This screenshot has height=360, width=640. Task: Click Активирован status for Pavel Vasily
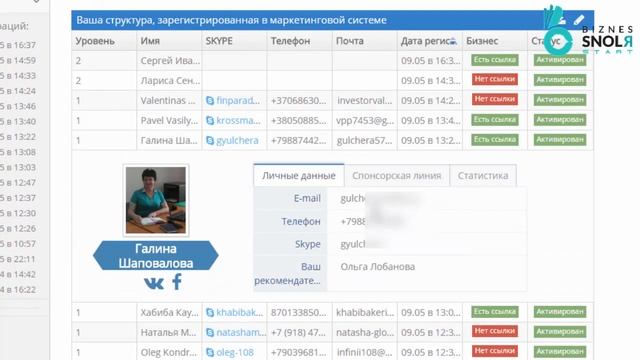pos(560,120)
